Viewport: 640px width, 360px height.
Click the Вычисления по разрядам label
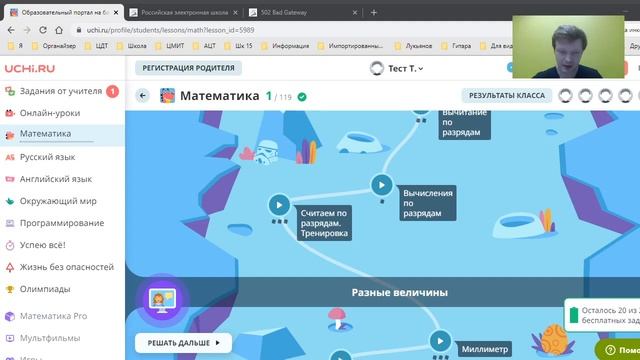(428, 203)
